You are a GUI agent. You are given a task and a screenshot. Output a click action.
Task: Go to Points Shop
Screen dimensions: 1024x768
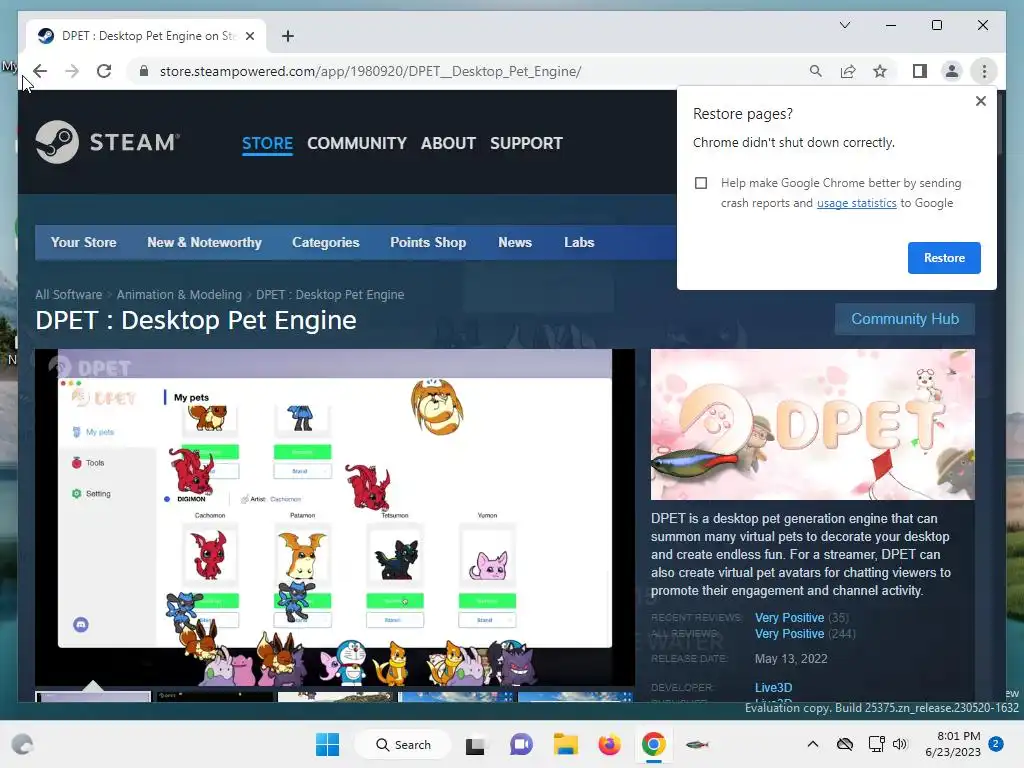(x=428, y=242)
